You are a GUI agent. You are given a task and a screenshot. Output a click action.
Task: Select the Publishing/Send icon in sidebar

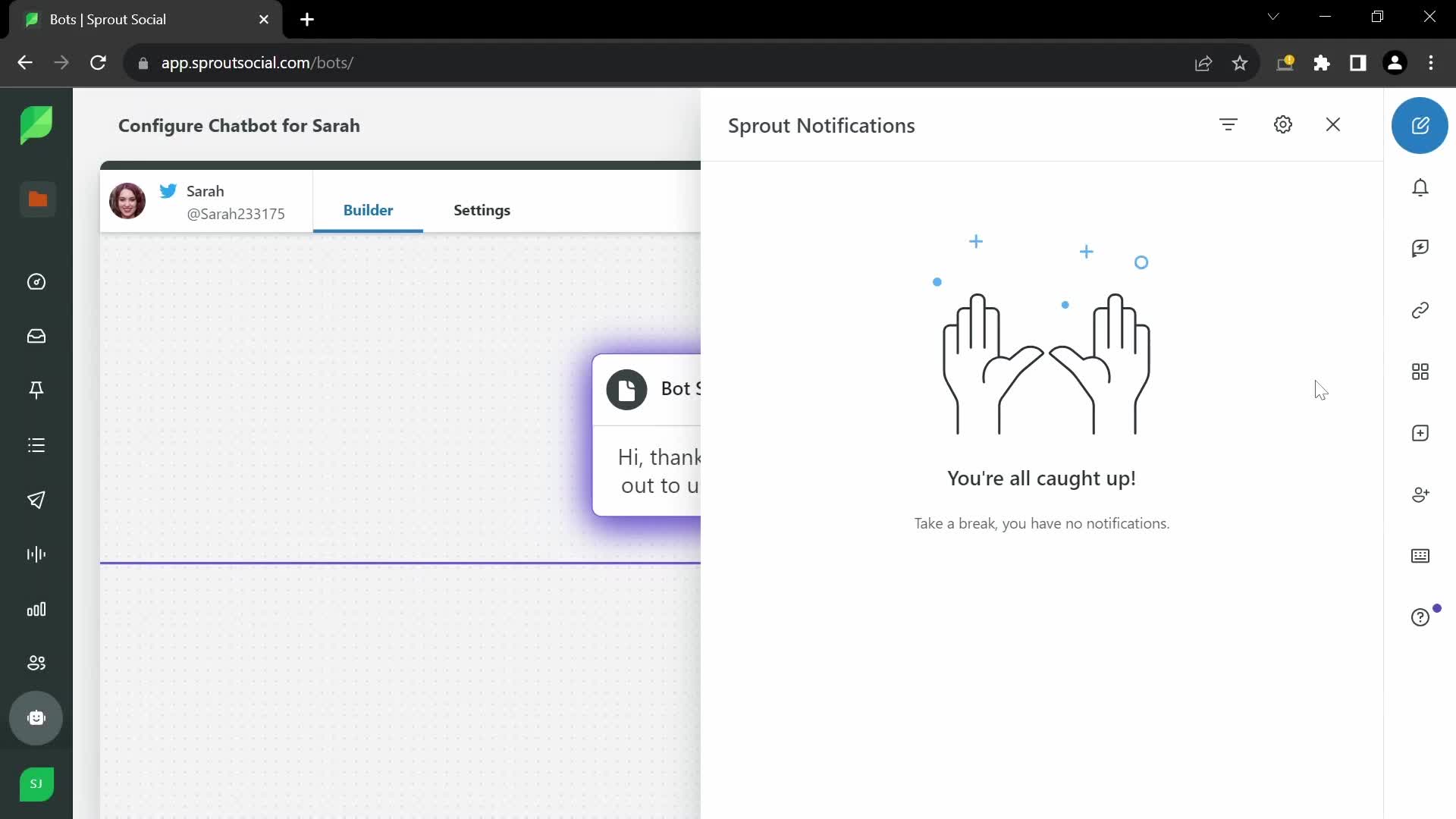click(x=36, y=499)
